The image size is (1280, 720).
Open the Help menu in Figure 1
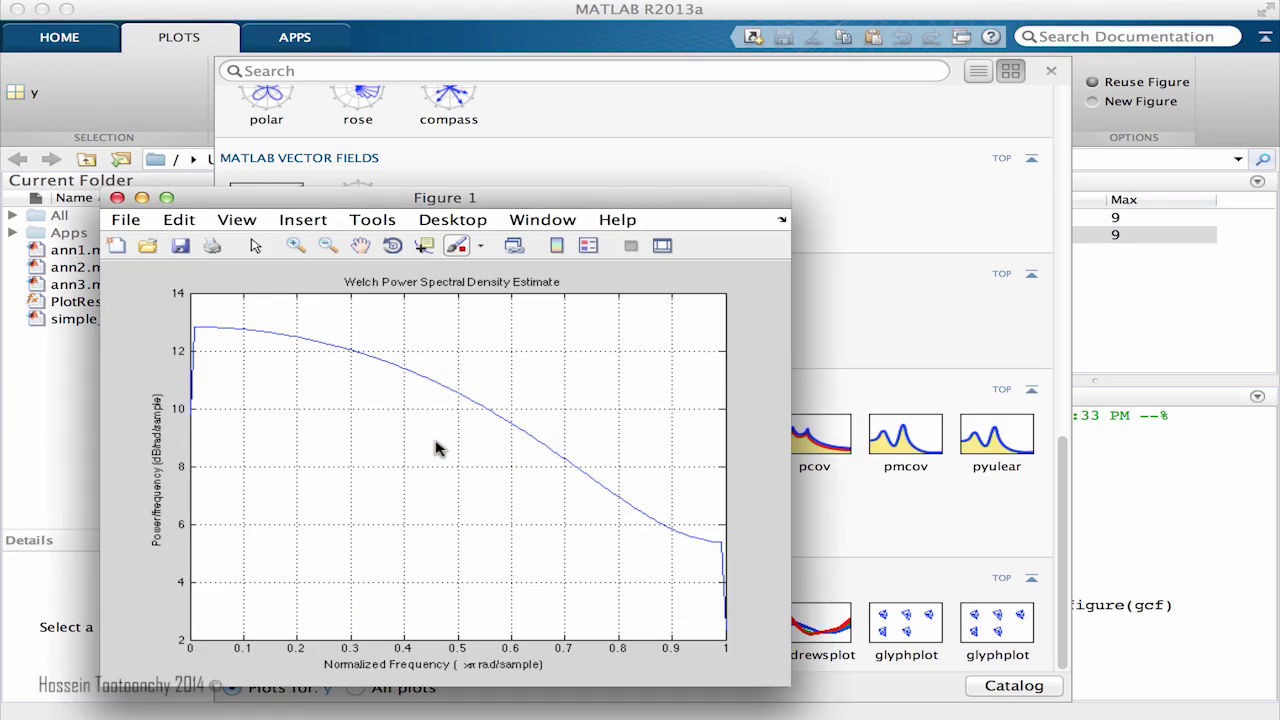[617, 220]
